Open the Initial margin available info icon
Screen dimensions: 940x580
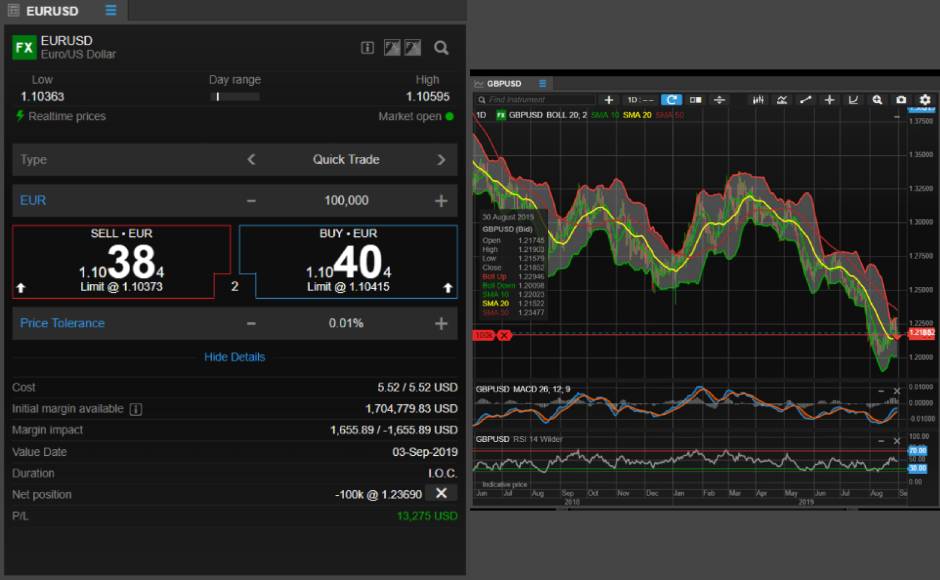tap(136, 409)
